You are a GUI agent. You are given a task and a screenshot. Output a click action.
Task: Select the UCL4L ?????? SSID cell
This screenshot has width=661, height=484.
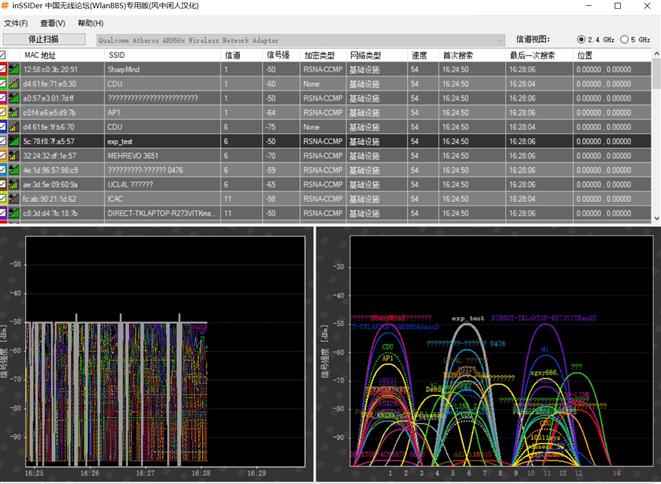coord(162,184)
